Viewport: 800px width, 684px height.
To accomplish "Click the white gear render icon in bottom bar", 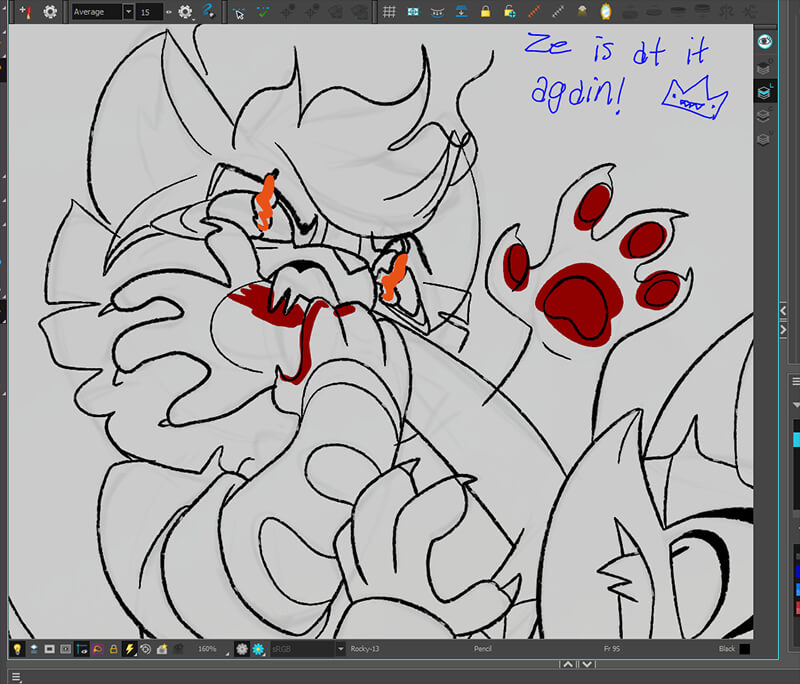I will [242, 649].
